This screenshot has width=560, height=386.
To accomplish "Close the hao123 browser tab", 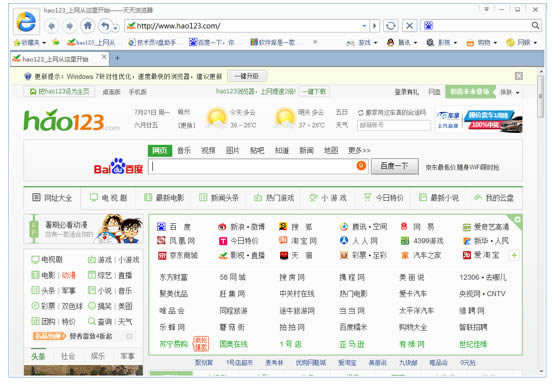I will [x=104, y=57].
